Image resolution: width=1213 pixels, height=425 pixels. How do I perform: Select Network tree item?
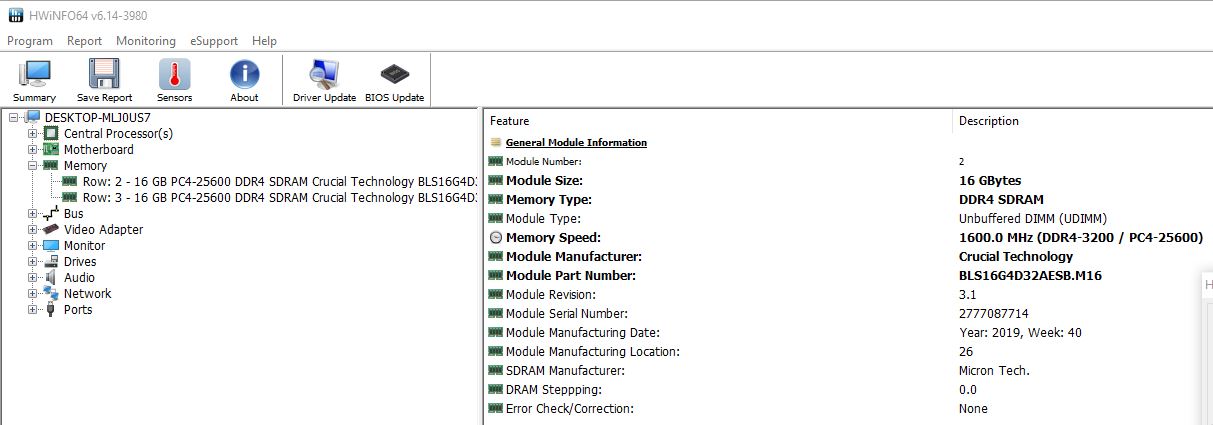(87, 294)
